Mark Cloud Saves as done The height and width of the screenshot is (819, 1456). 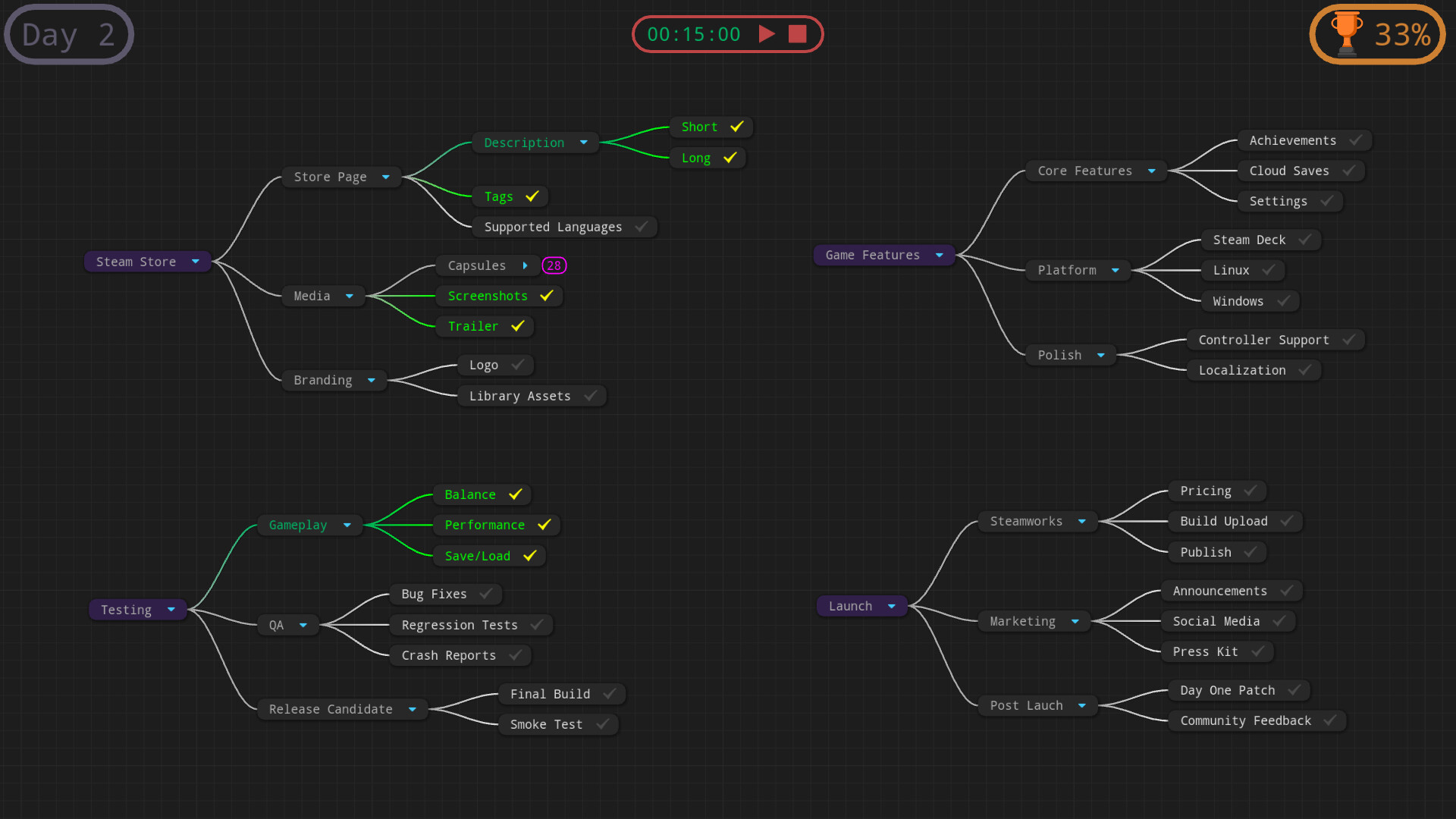pos(1349,171)
